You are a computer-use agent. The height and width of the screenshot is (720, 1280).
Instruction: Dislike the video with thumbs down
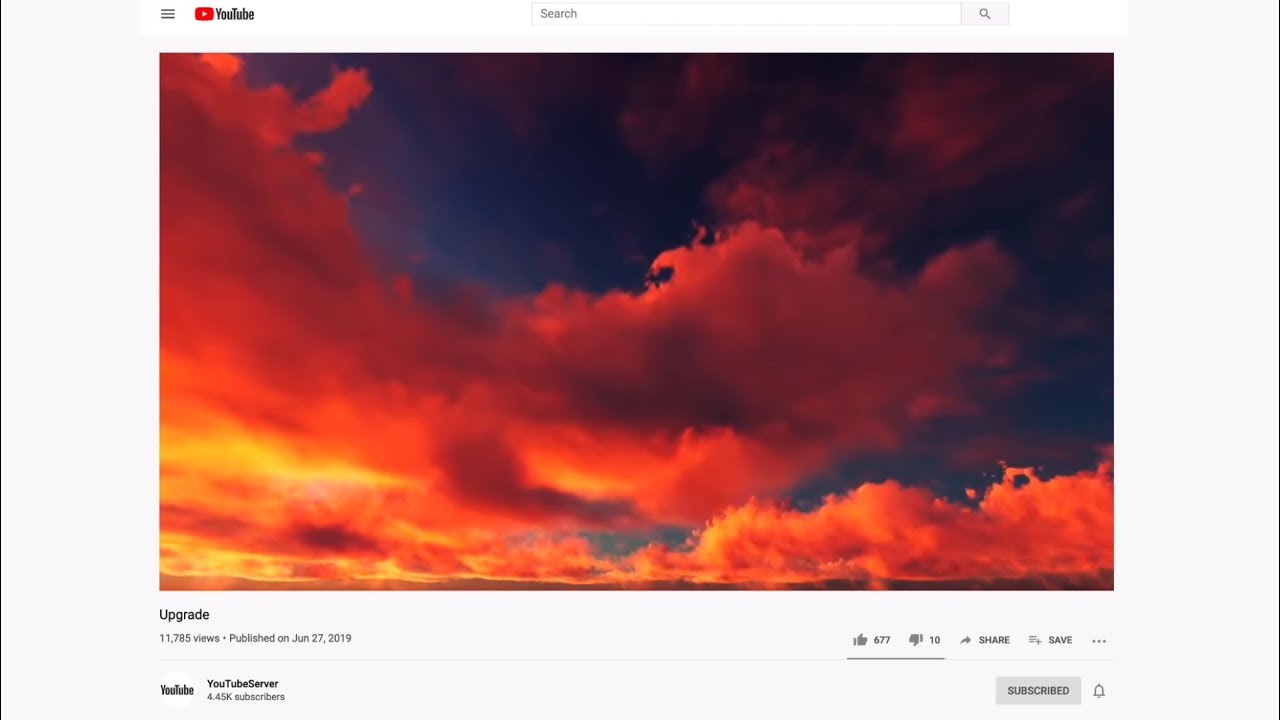tap(915, 640)
